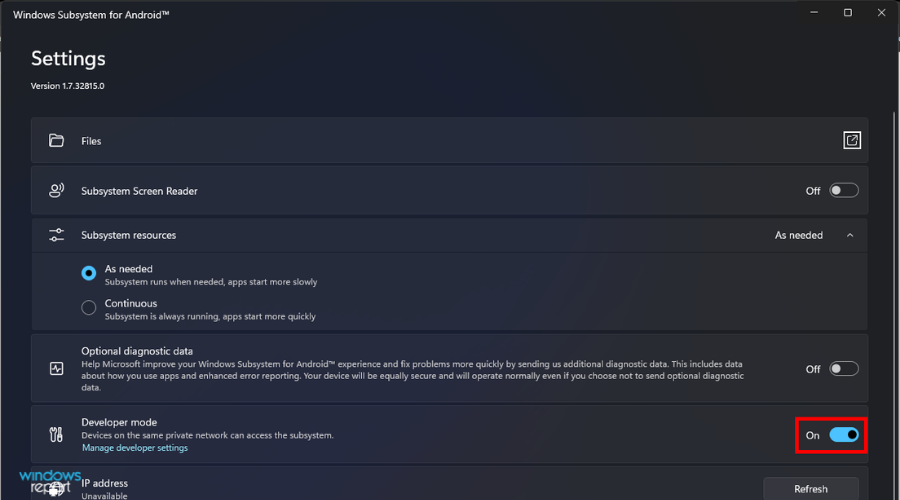Click the Subsystem resources section header
The height and width of the screenshot is (500, 900).
[x=400, y=236]
